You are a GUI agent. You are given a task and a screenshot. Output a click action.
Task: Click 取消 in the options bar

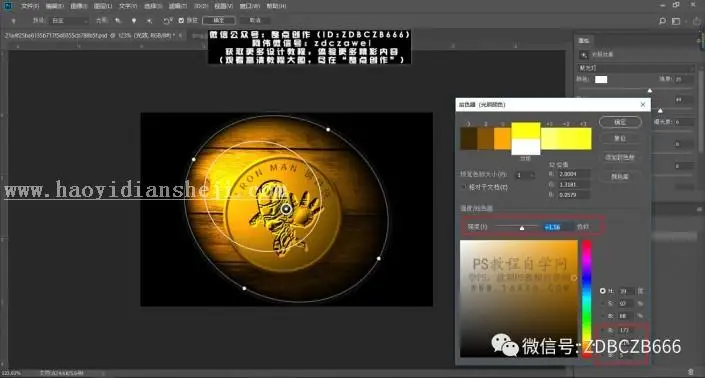255,21
